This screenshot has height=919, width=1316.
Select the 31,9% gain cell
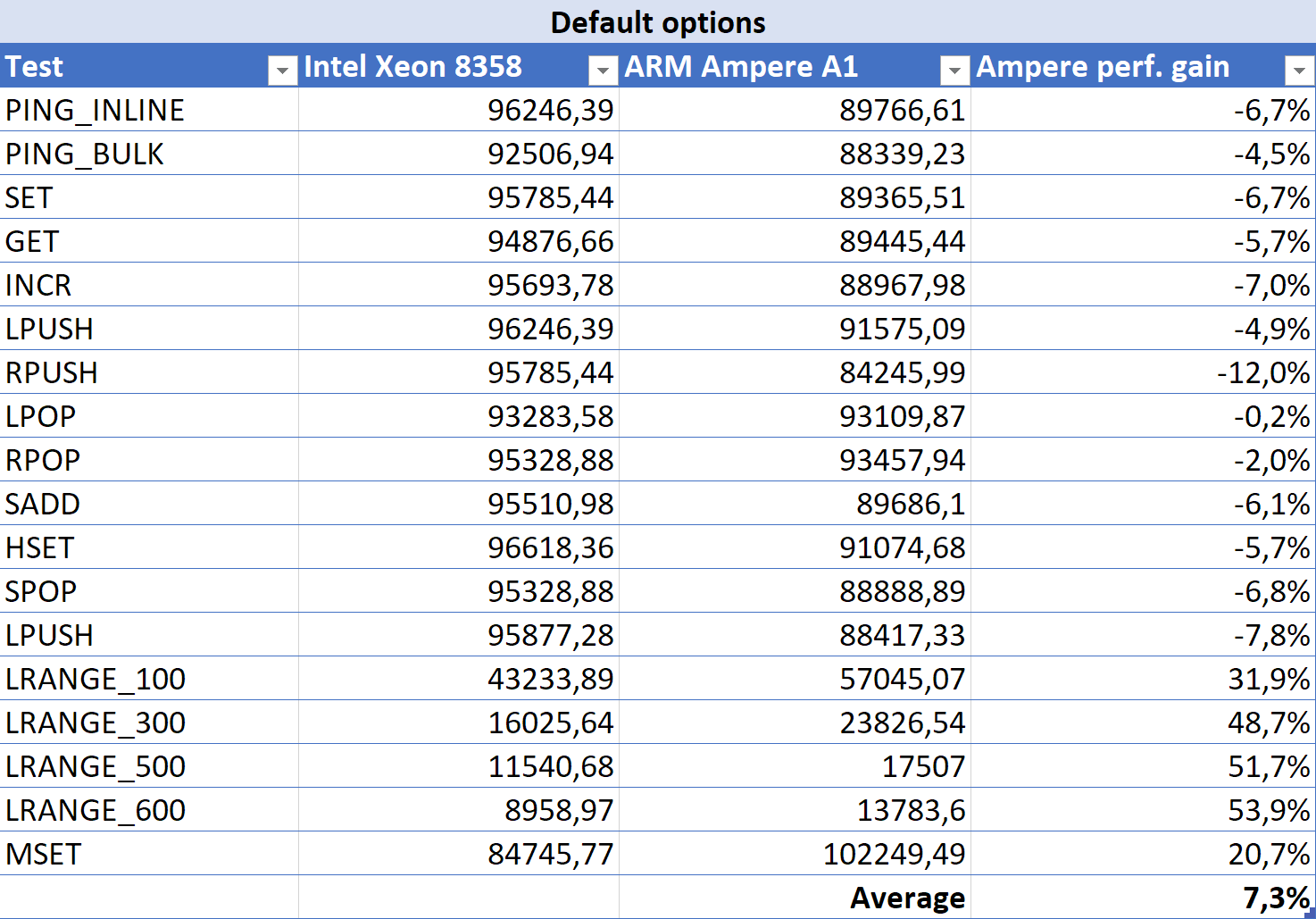click(x=1143, y=679)
